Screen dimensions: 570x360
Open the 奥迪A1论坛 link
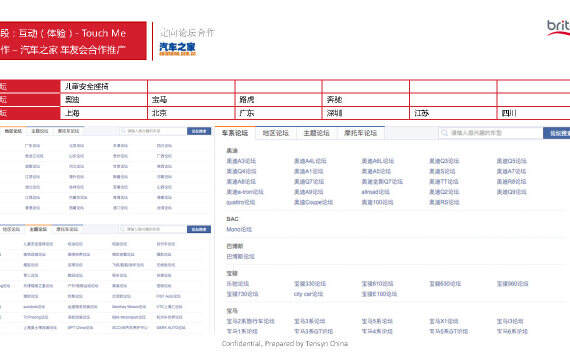coord(309,171)
